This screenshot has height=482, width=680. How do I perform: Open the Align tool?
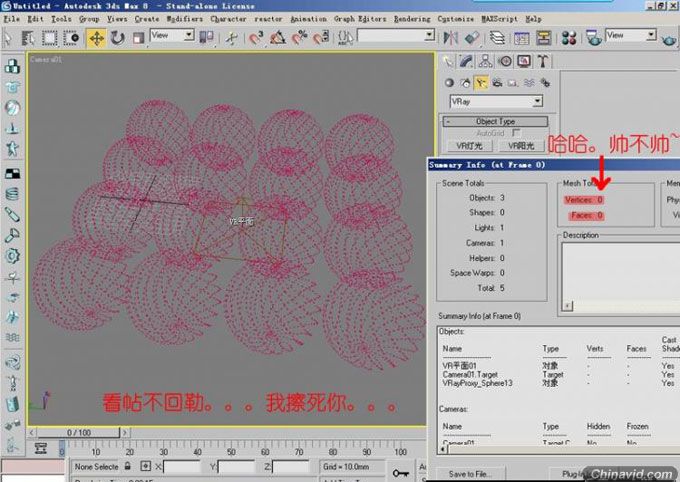click(x=472, y=38)
